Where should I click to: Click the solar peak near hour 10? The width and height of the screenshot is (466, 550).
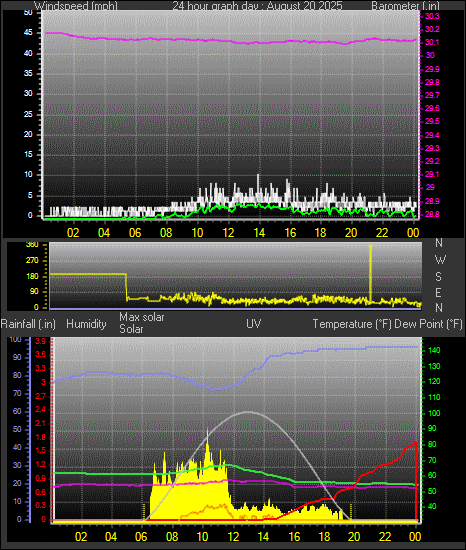click(x=207, y=432)
